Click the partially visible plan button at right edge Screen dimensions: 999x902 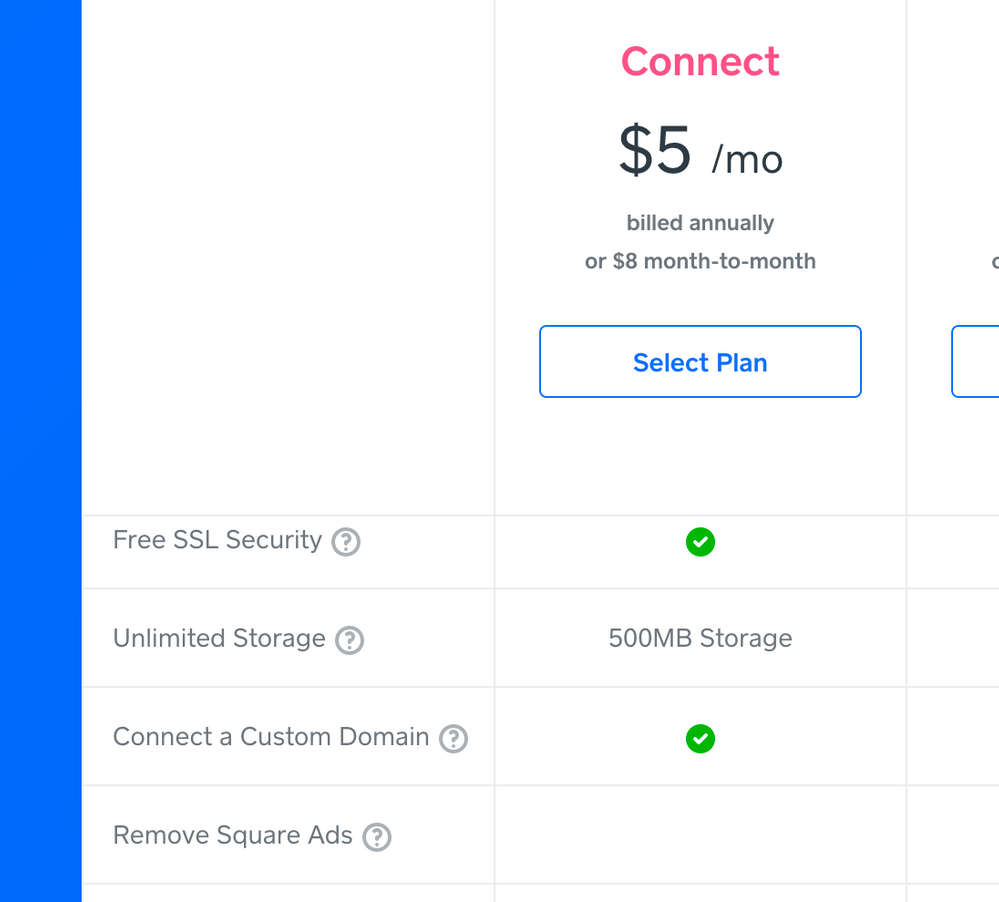[x=976, y=361]
